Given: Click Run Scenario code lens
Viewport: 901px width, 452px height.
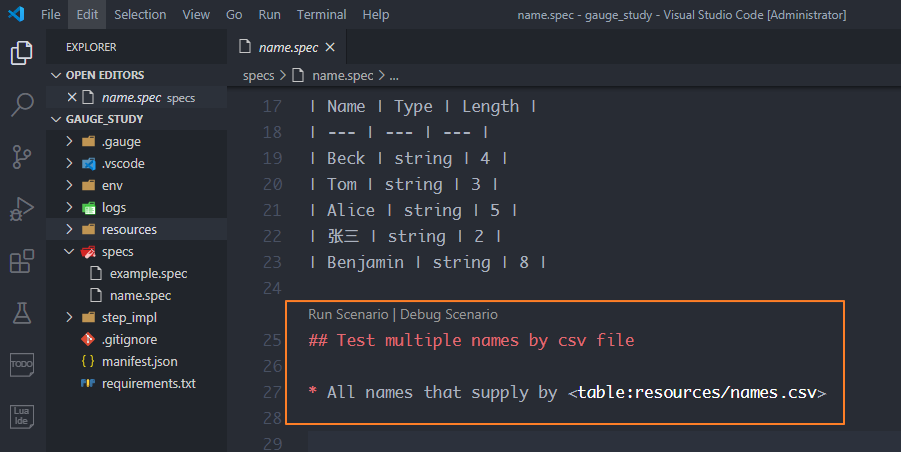Looking at the screenshot, I should pyautogui.click(x=348, y=314).
